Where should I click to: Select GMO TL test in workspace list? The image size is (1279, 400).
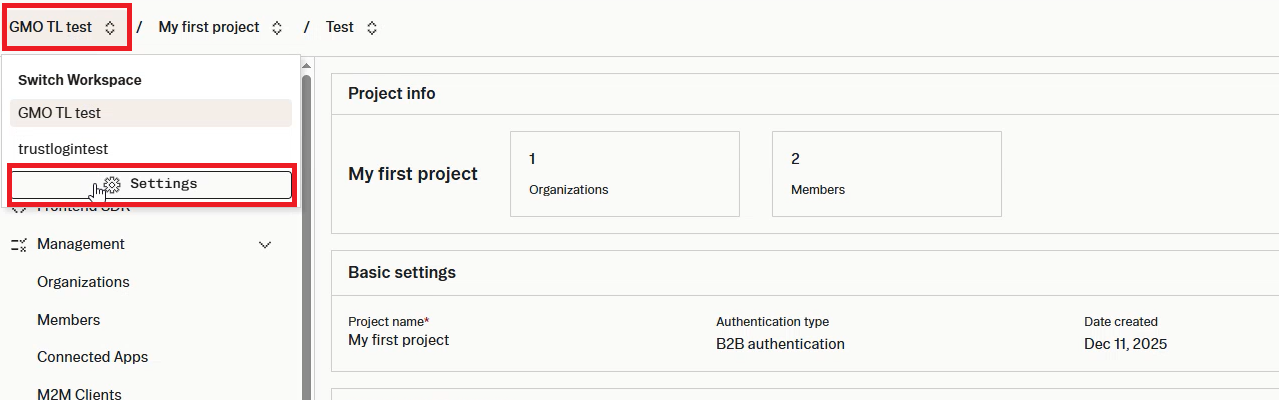[151, 113]
